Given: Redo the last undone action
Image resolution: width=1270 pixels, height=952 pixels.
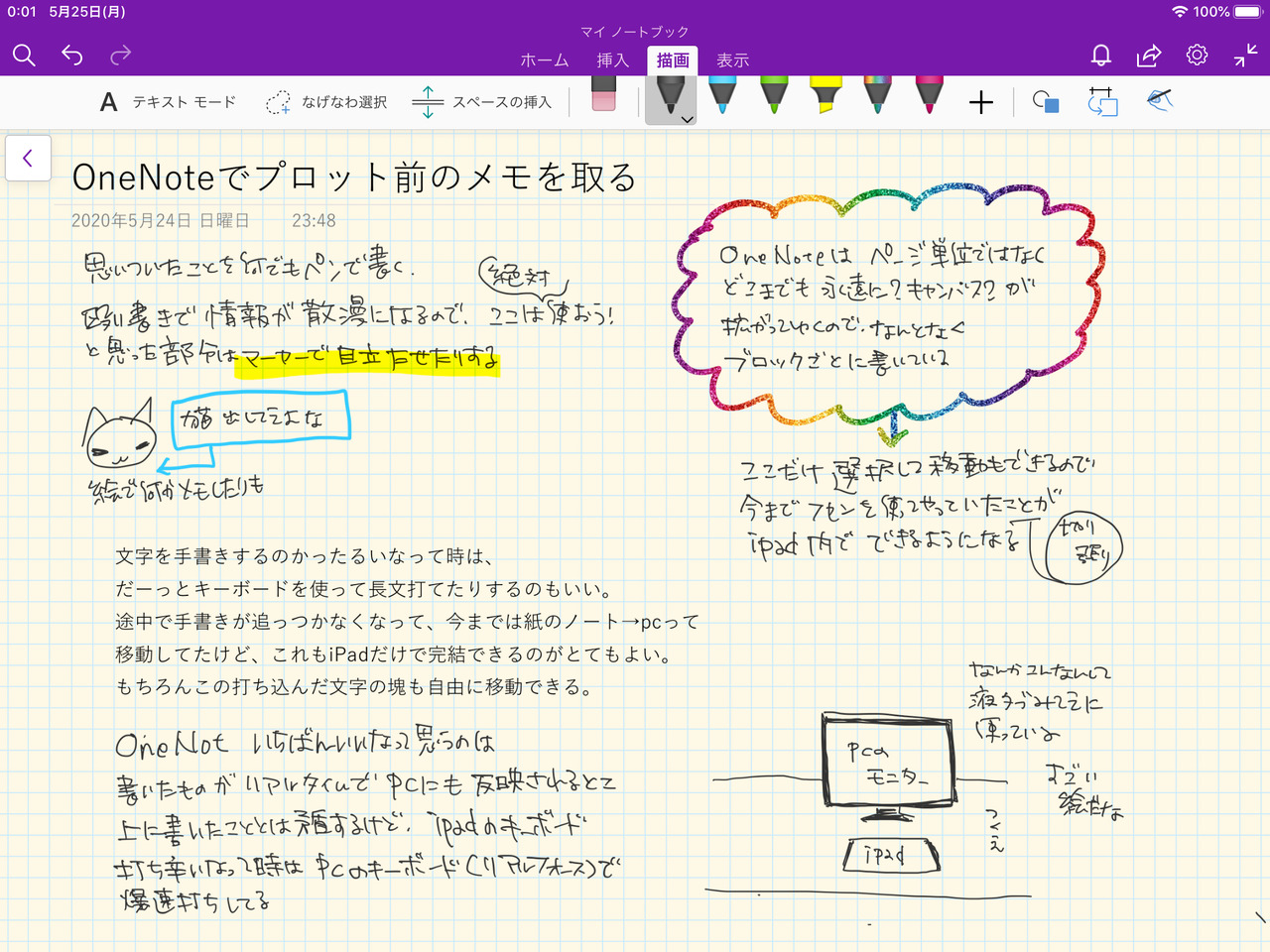Looking at the screenshot, I should (x=120, y=56).
